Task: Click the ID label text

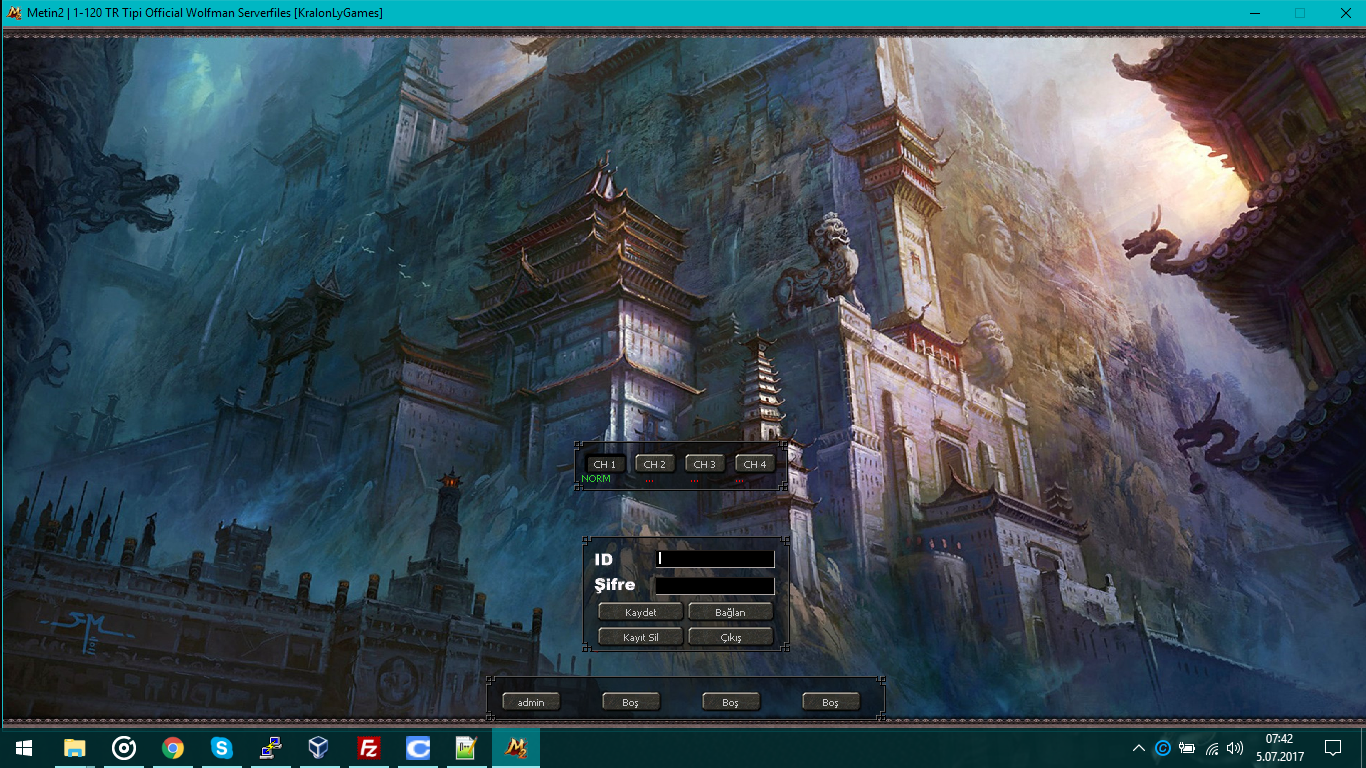Action: tap(603, 560)
